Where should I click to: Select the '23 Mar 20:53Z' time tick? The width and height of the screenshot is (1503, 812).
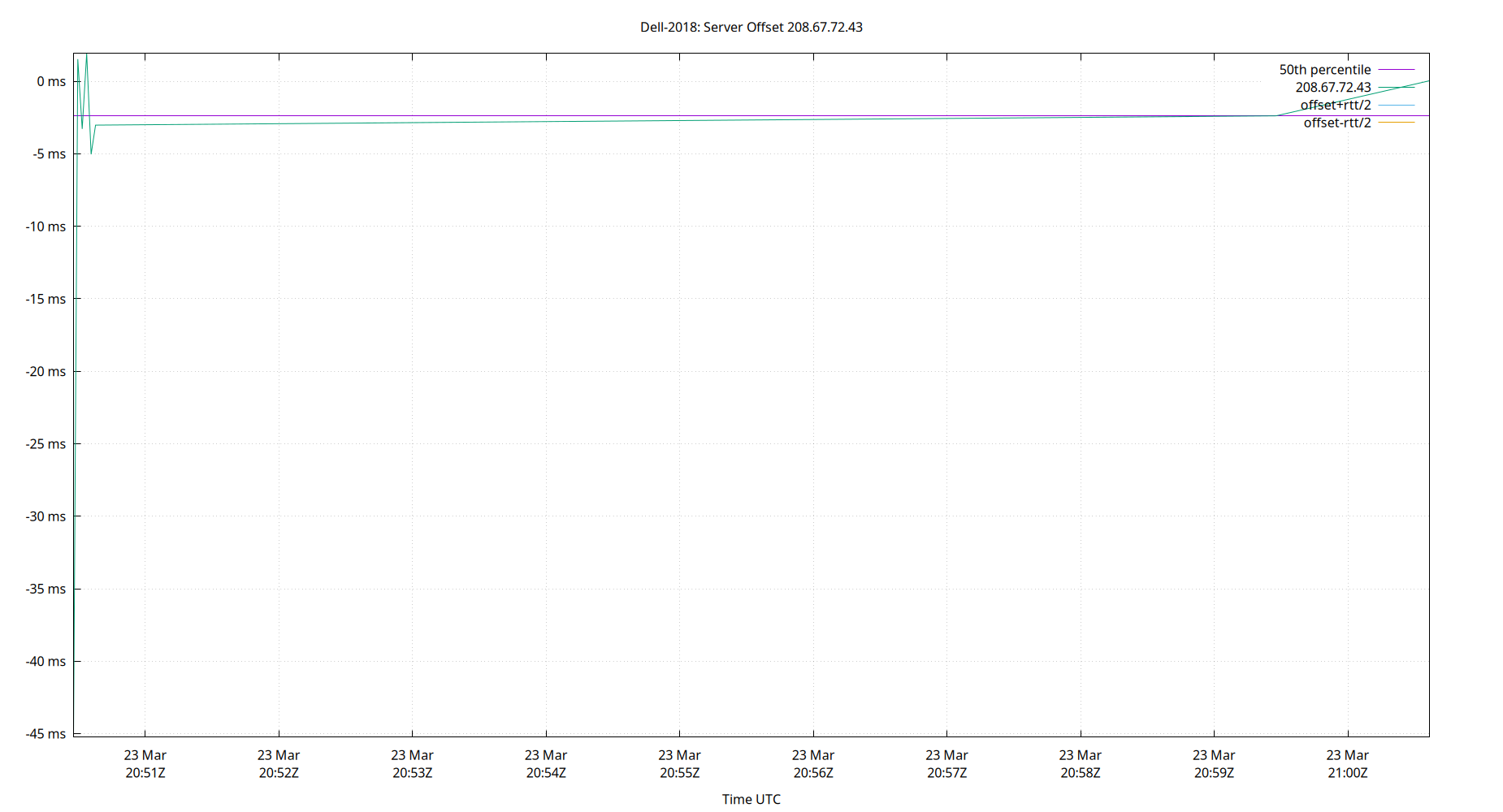click(412, 764)
